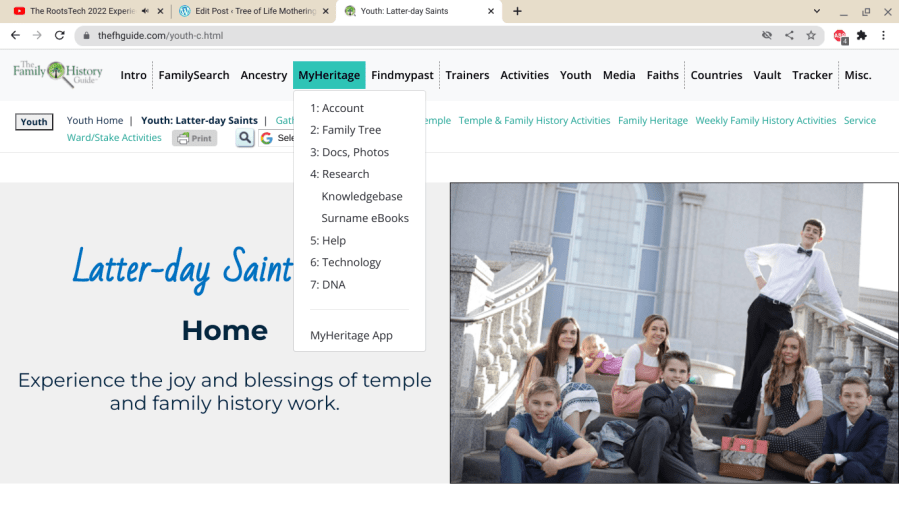Click the red adblock extension icon
The image size is (899, 506).
pyautogui.click(x=840, y=37)
